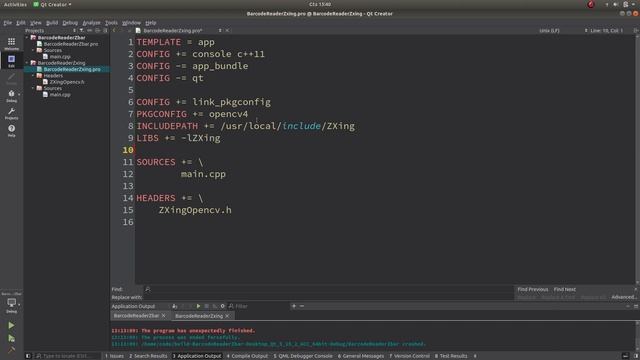Screen dimensions: 640x360
Task: Show the Test Results pane
Action: point(451,356)
